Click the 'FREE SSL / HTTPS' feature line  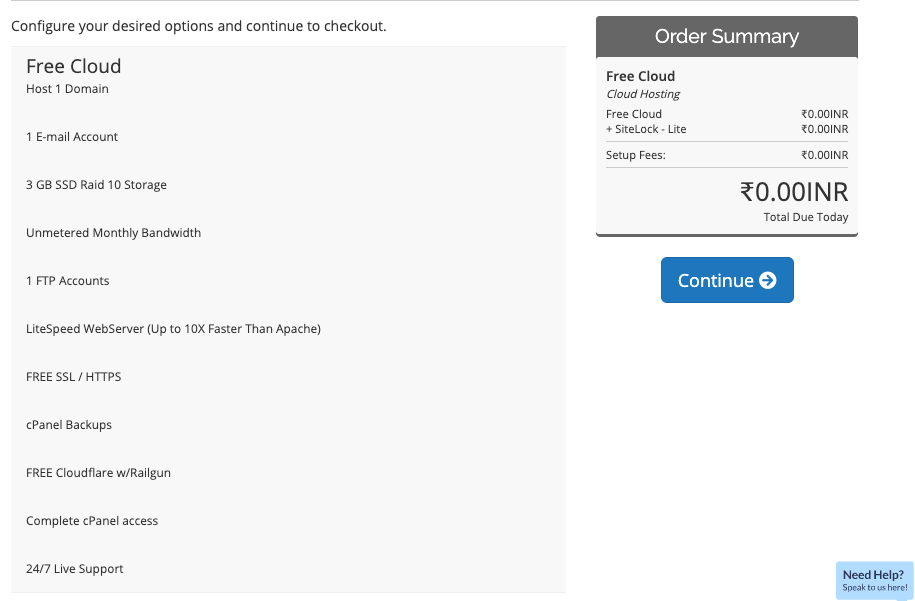pyautogui.click(x=74, y=377)
